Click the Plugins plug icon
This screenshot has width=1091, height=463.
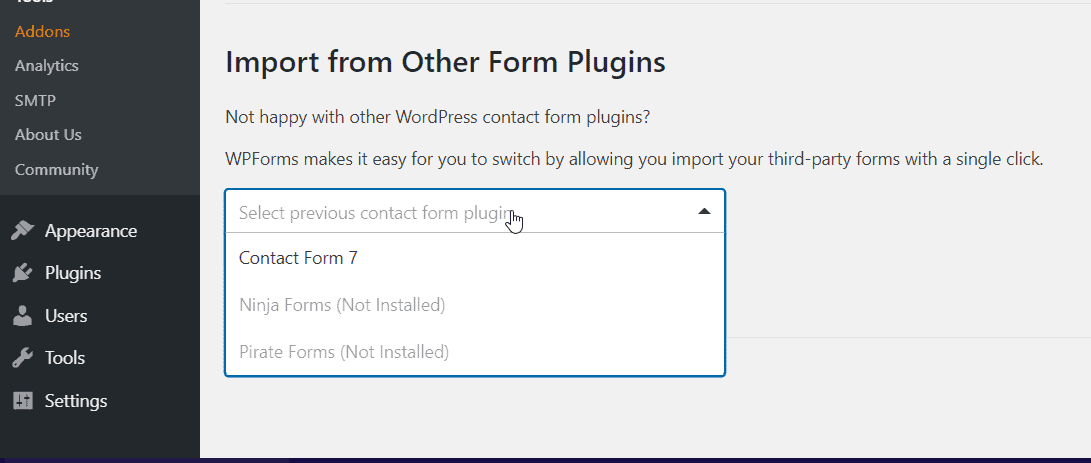[x=23, y=273]
